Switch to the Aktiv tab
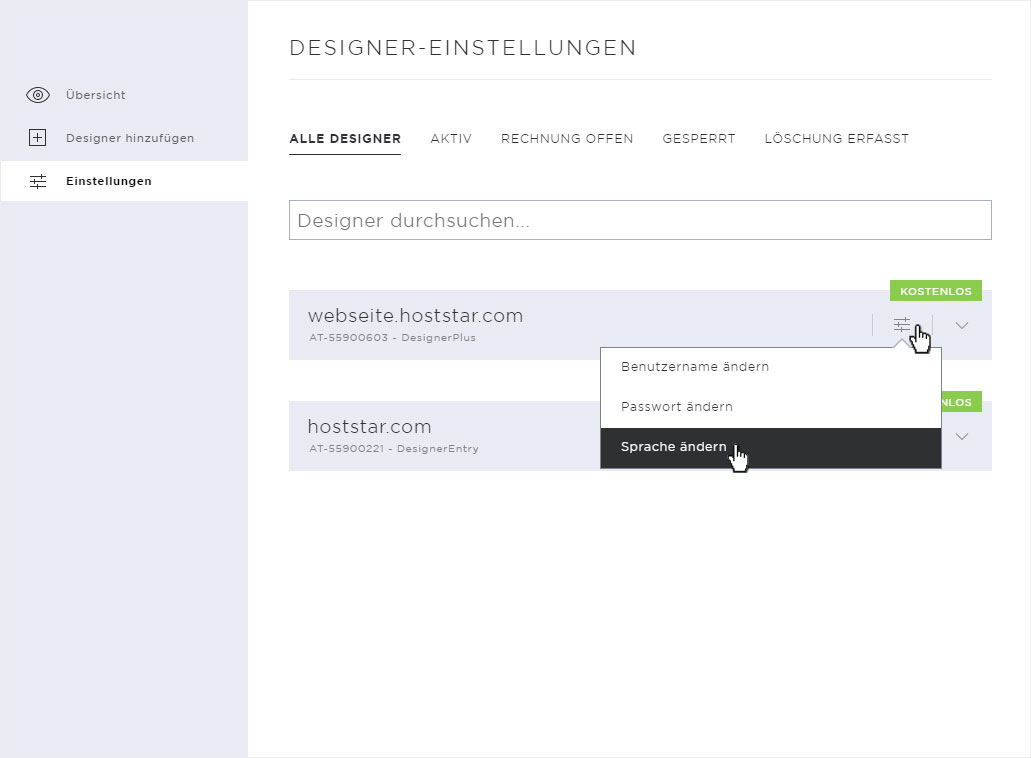The height and width of the screenshot is (758, 1031). [x=451, y=139]
